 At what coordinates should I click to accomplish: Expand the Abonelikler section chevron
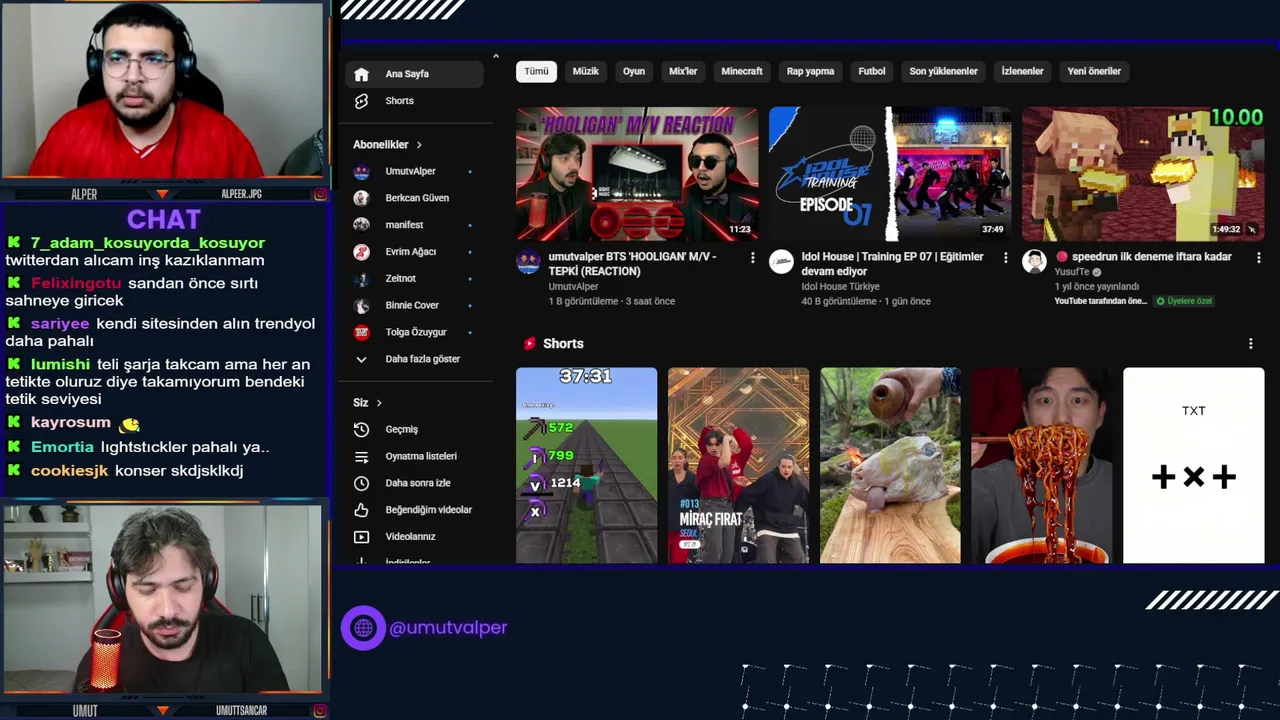(x=419, y=145)
